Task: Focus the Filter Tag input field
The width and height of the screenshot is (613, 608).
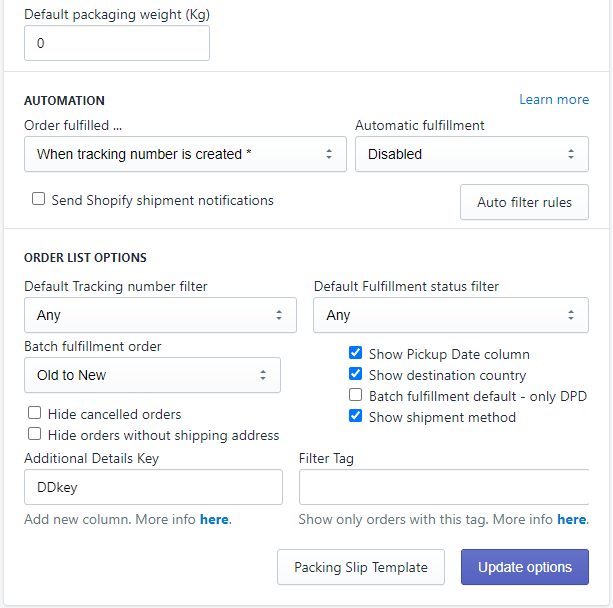Action: 444,487
